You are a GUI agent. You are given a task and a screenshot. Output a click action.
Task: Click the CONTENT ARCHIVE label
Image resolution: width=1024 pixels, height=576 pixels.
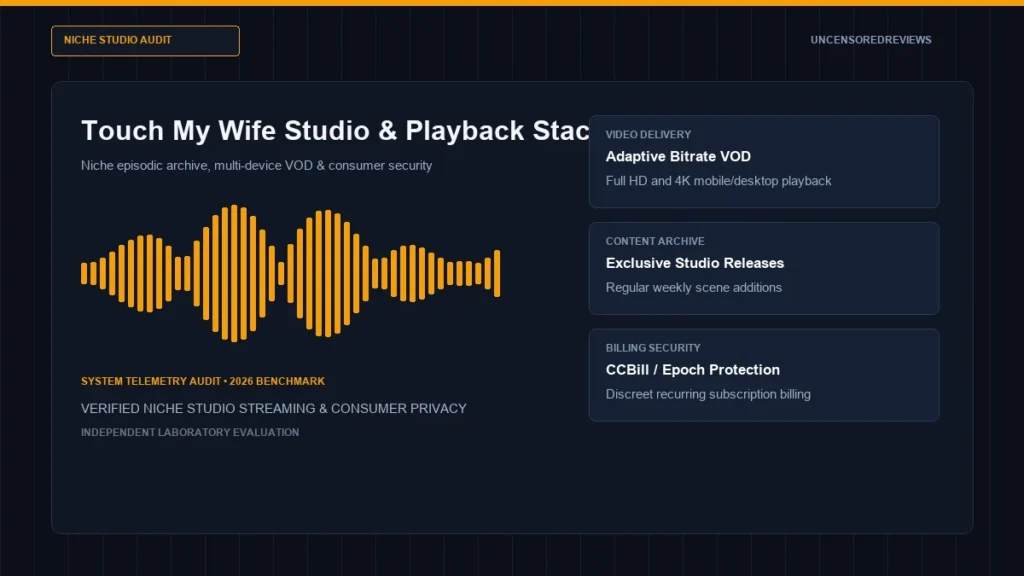(654, 241)
